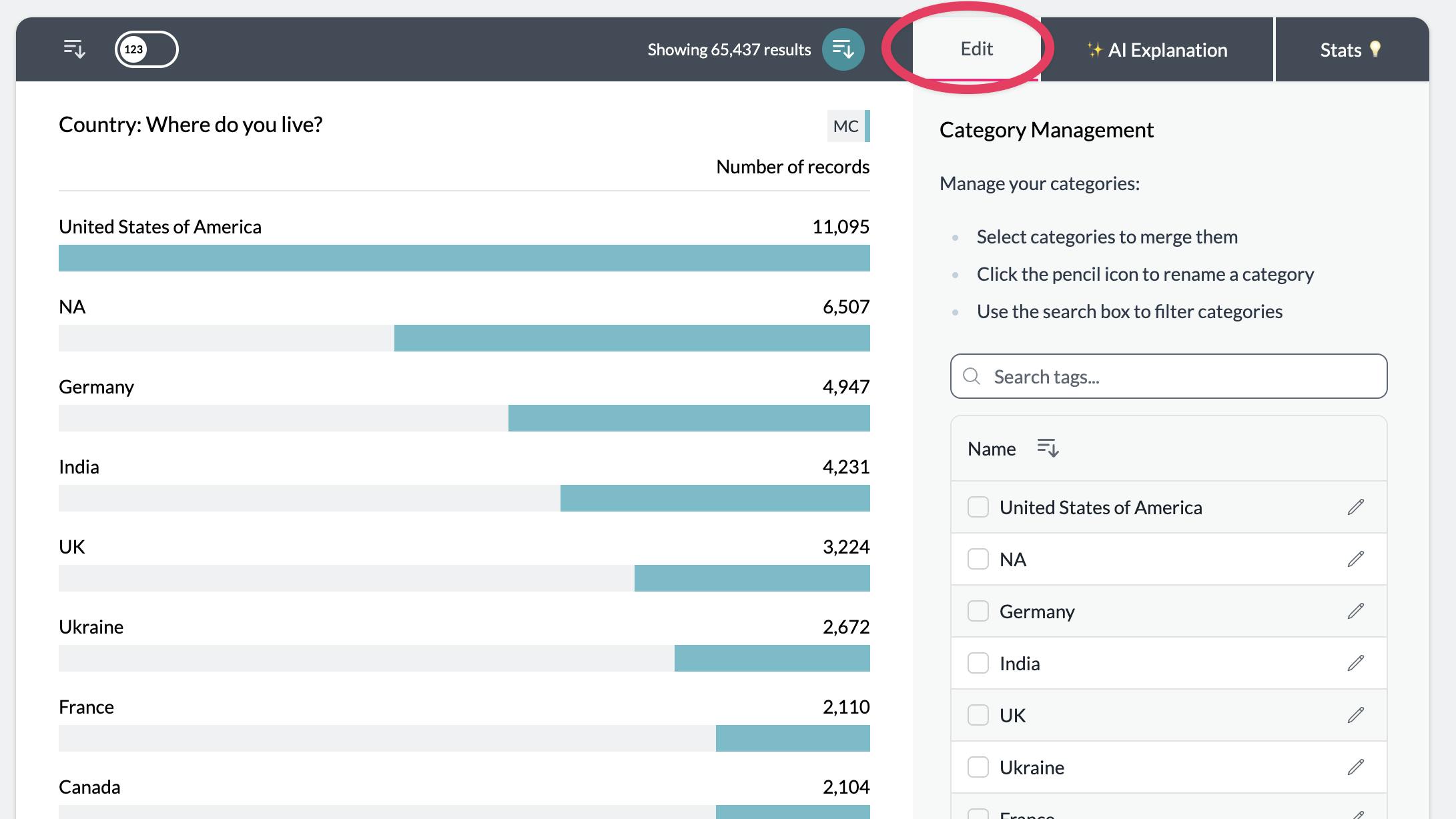Toggle the 123 numeric display switch
Screen dimensions: 1456x819
coord(146,49)
